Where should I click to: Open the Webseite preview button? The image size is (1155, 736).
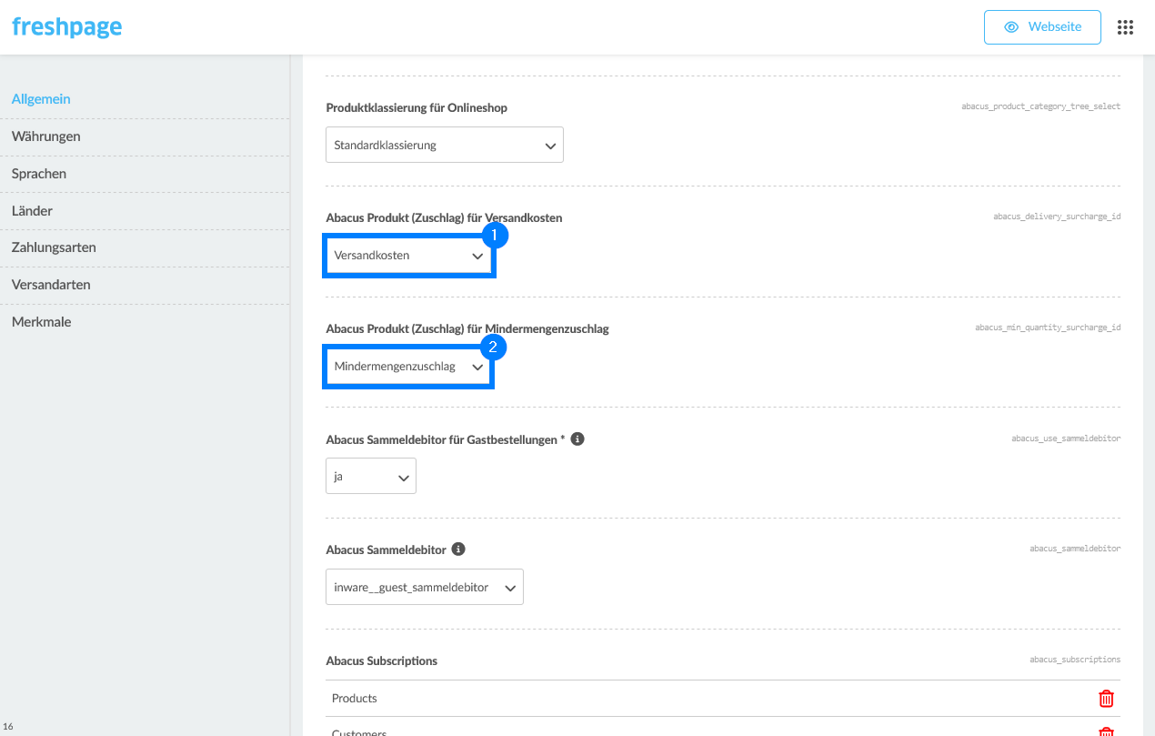(1042, 28)
